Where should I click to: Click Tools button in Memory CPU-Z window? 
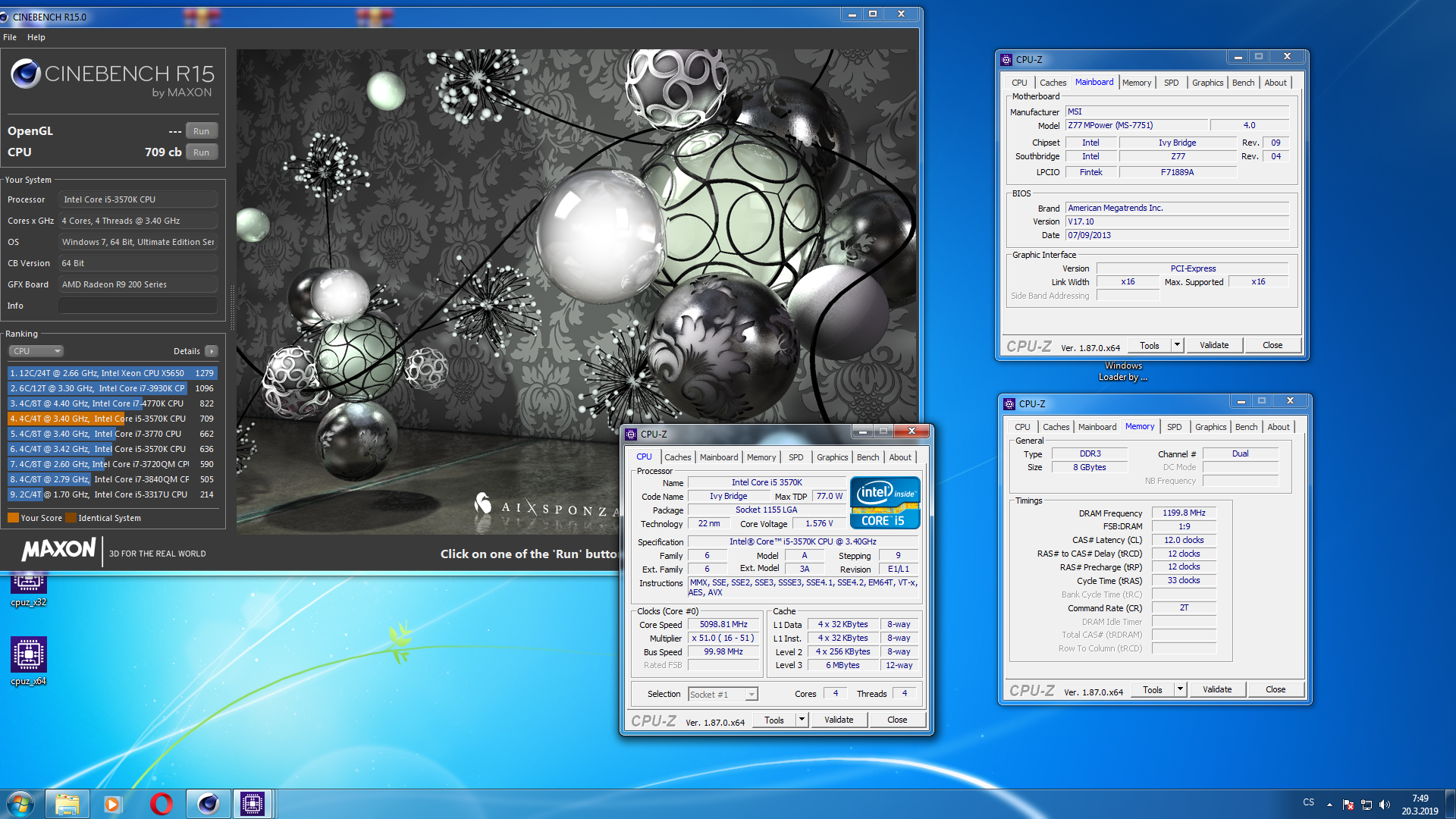pyautogui.click(x=1153, y=689)
